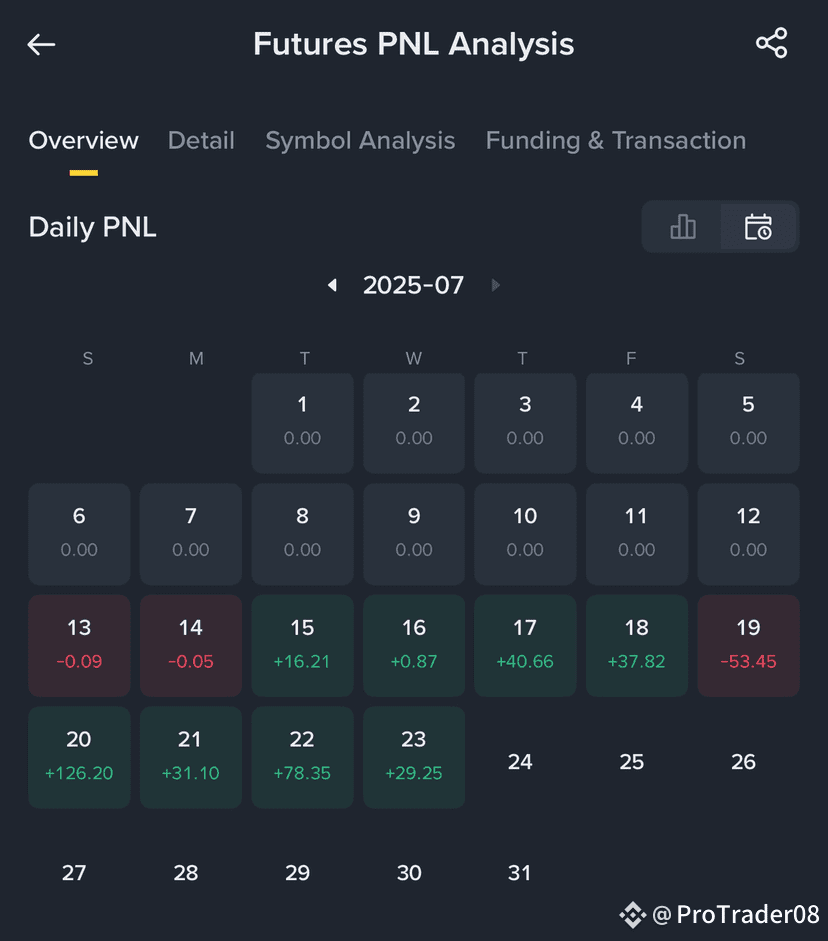This screenshot has width=828, height=941.
Task: Open day 17 showing +40.66
Action: 525,646
